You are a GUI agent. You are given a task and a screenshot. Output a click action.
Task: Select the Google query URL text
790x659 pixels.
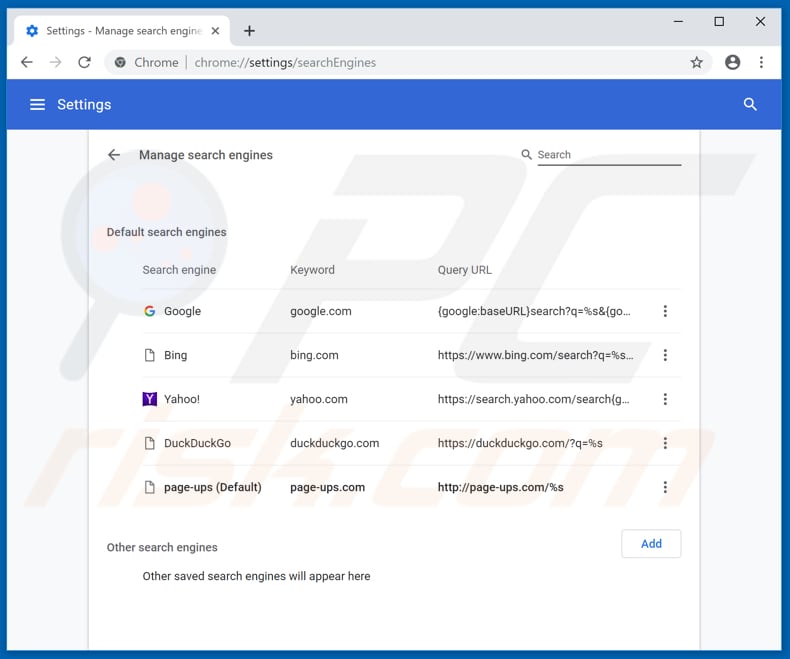(534, 311)
